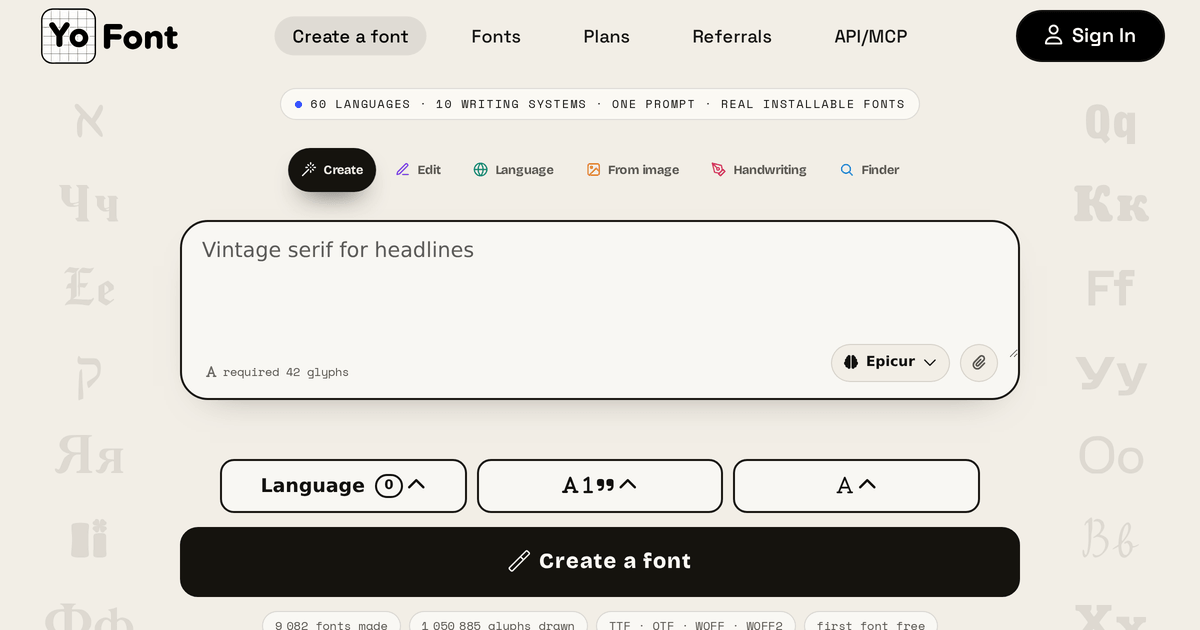The width and height of the screenshot is (1200, 630).
Task: Click the Language count badge 0
Action: [x=389, y=486]
